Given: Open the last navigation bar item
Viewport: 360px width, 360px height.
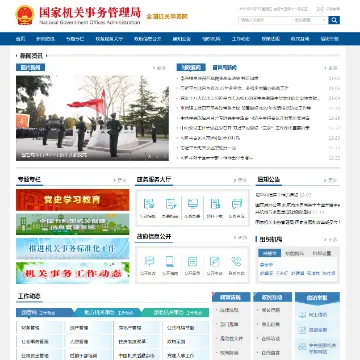Looking at the screenshot, I should (x=330, y=39).
